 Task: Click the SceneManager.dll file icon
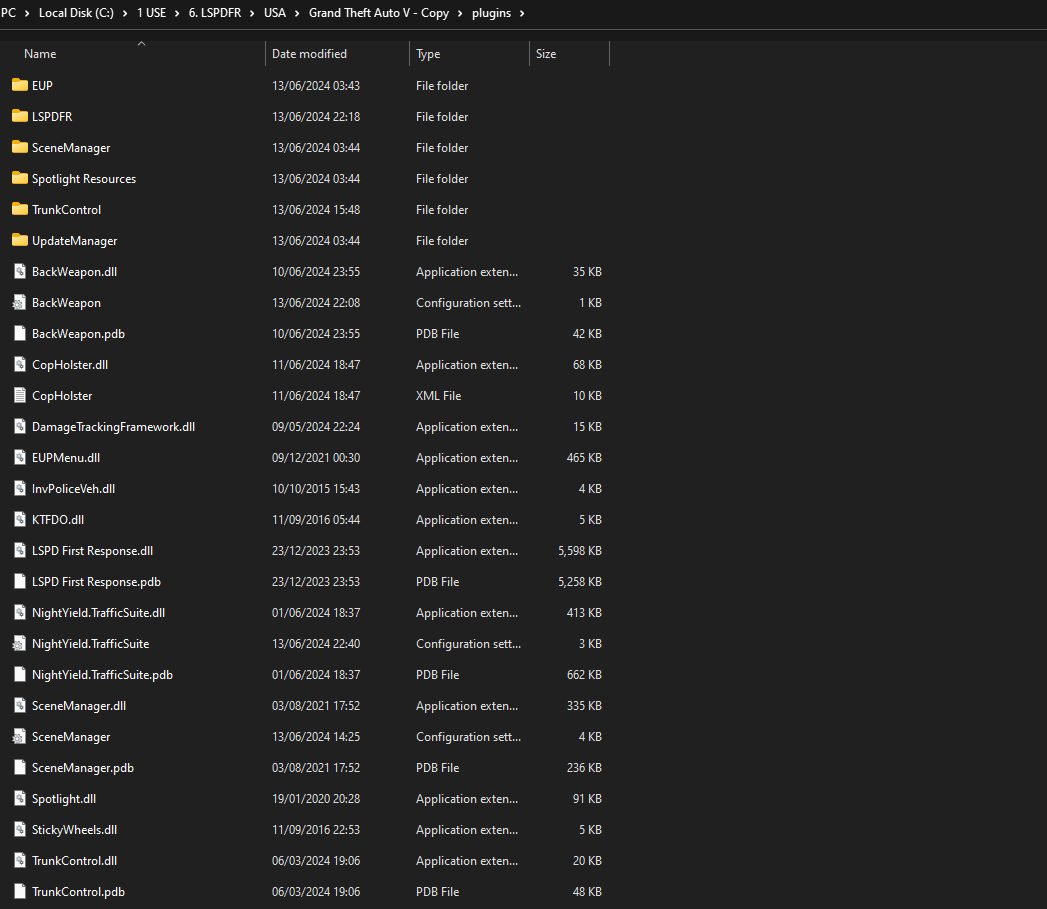click(x=20, y=705)
